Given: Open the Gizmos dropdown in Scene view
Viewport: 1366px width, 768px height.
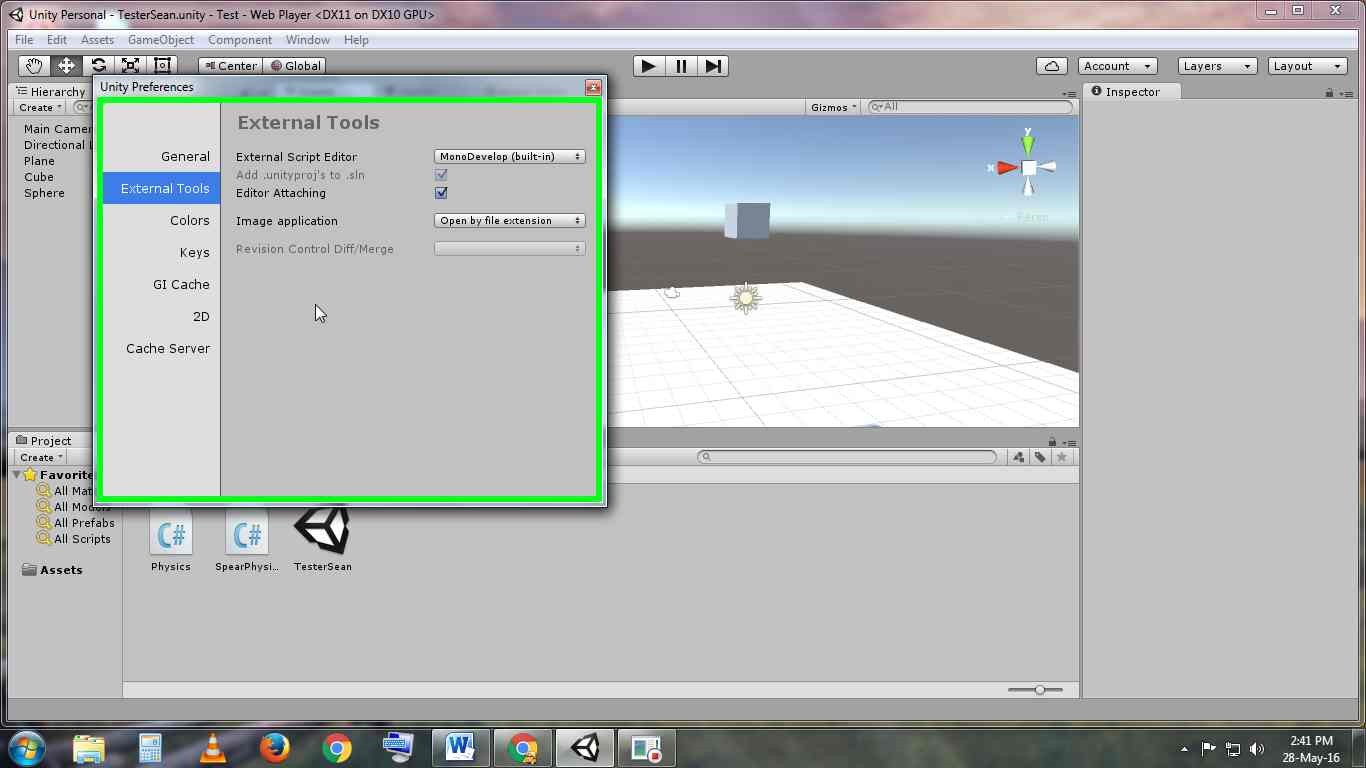Looking at the screenshot, I should pyautogui.click(x=834, y=107).
